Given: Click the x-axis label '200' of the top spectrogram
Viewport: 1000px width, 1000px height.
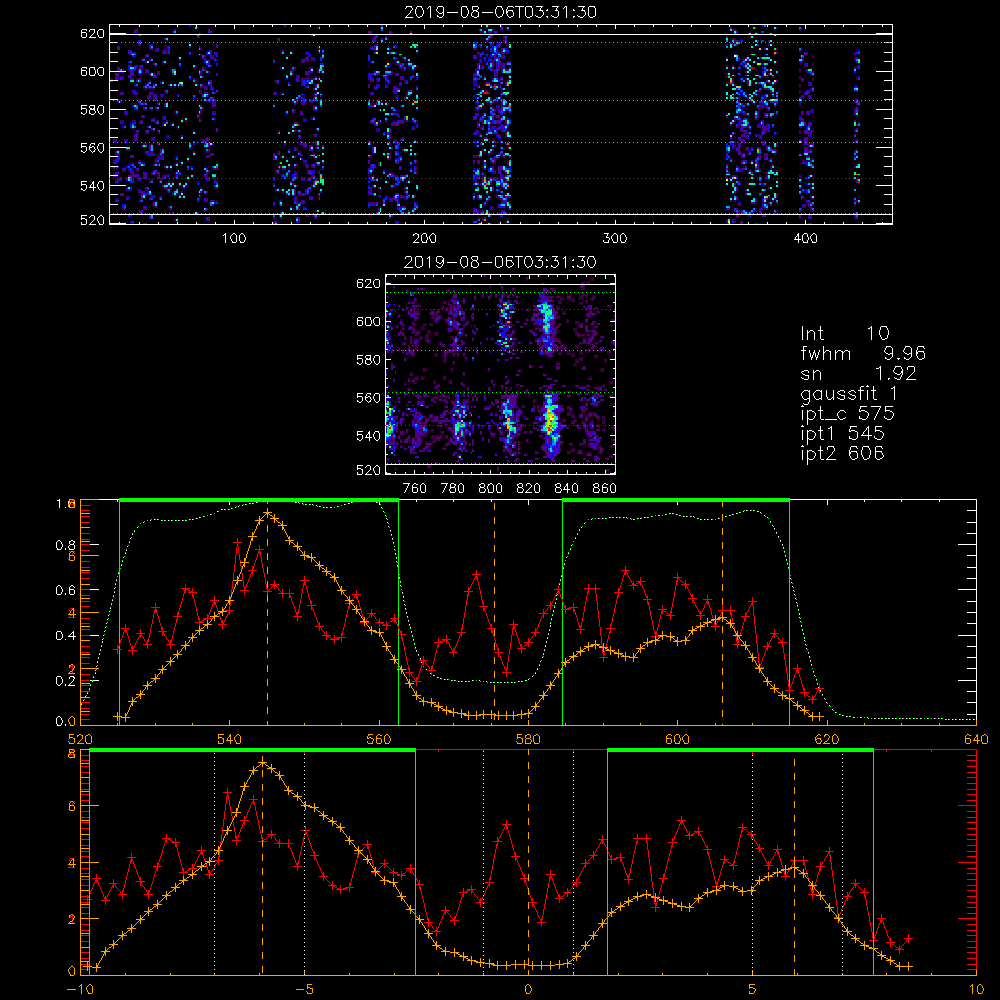Looking at the screenshot, I should (424, 239).
